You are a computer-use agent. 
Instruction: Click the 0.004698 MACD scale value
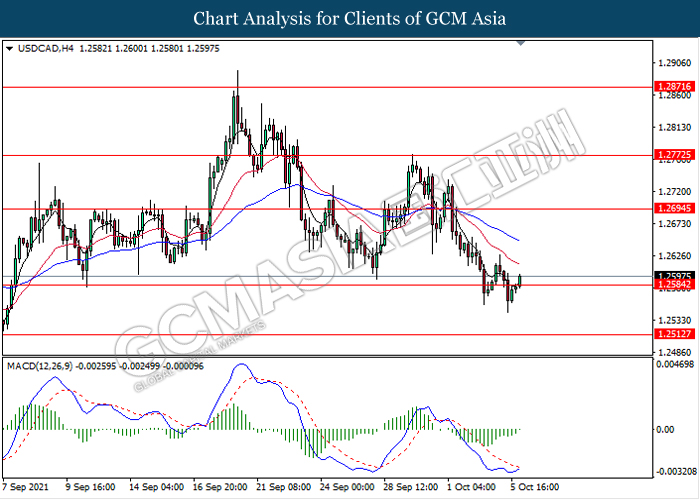click(675, 364)
